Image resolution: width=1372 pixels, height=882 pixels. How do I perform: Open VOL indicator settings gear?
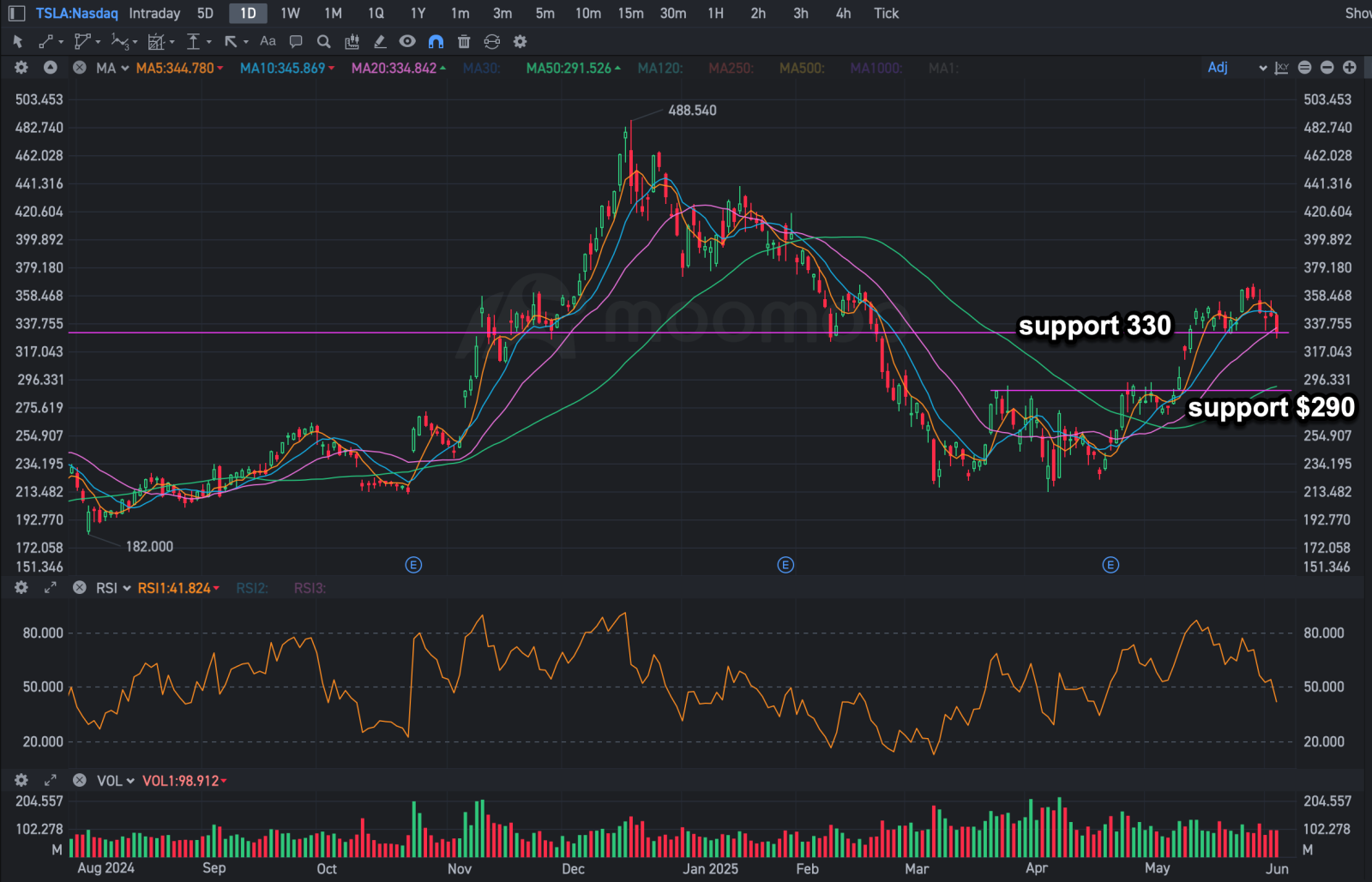(x=21, y=781)
